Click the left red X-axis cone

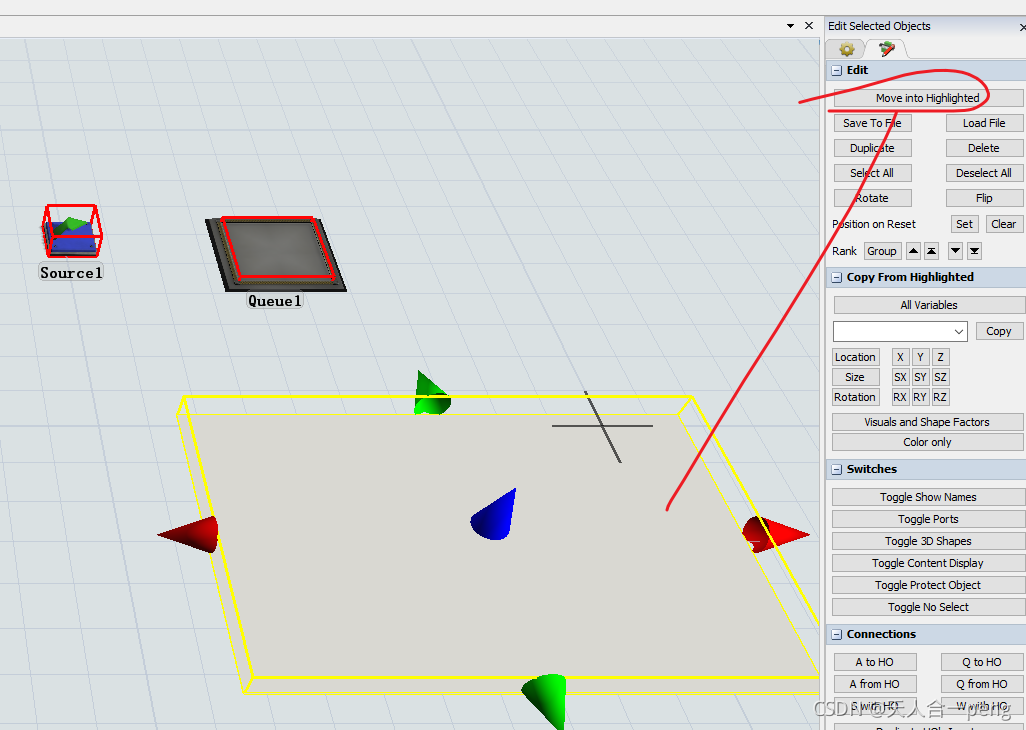pos(188,534)
